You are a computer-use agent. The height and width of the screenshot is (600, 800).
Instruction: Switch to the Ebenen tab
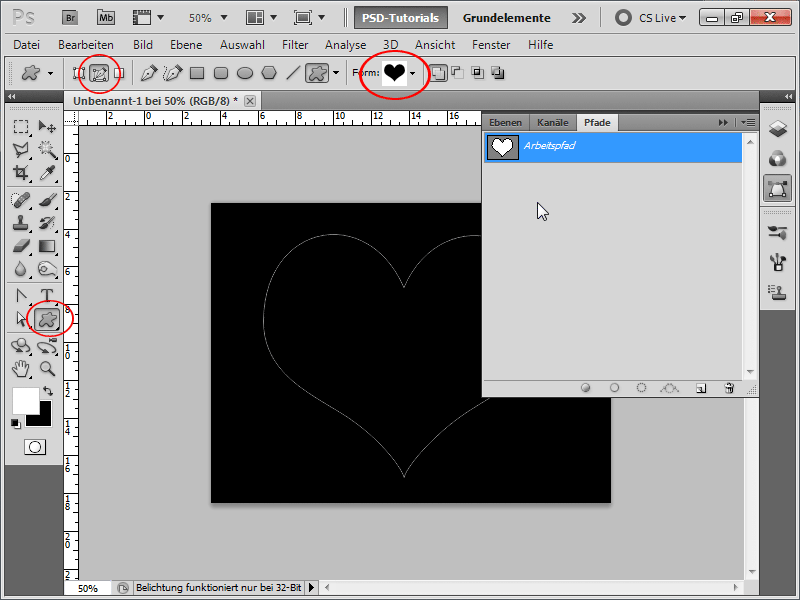tap(505, 122)
